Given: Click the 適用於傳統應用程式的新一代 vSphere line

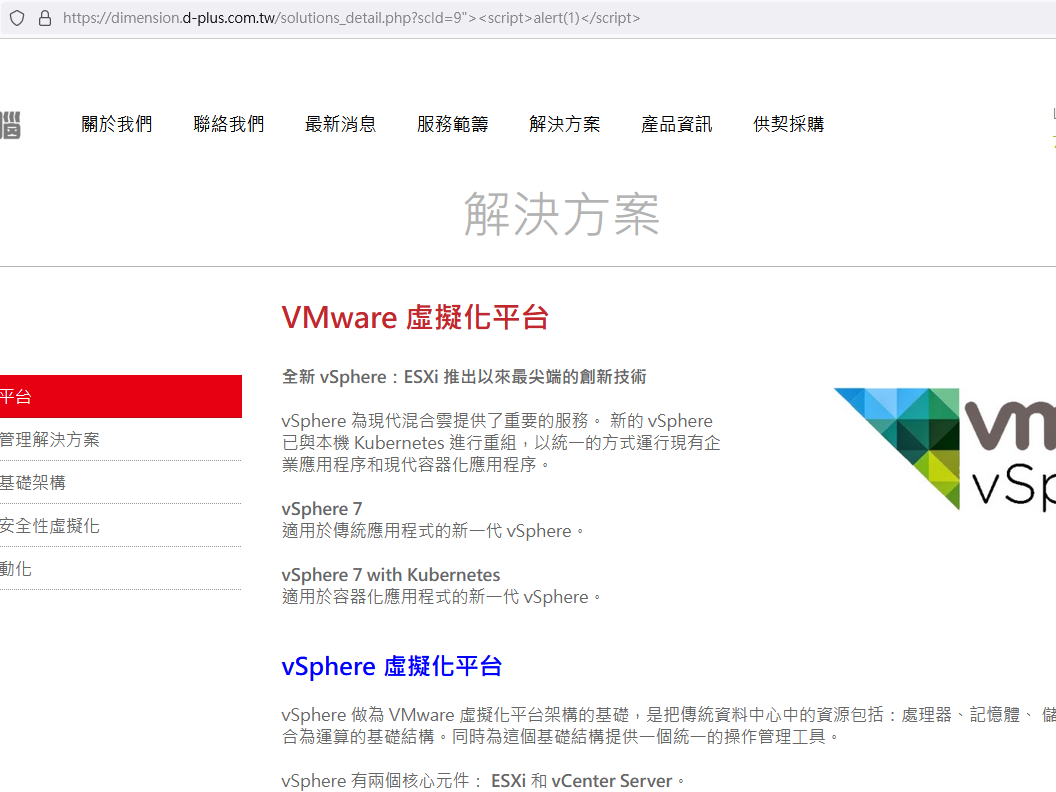Looking at the screenshot, I should [x=433, y=531].
